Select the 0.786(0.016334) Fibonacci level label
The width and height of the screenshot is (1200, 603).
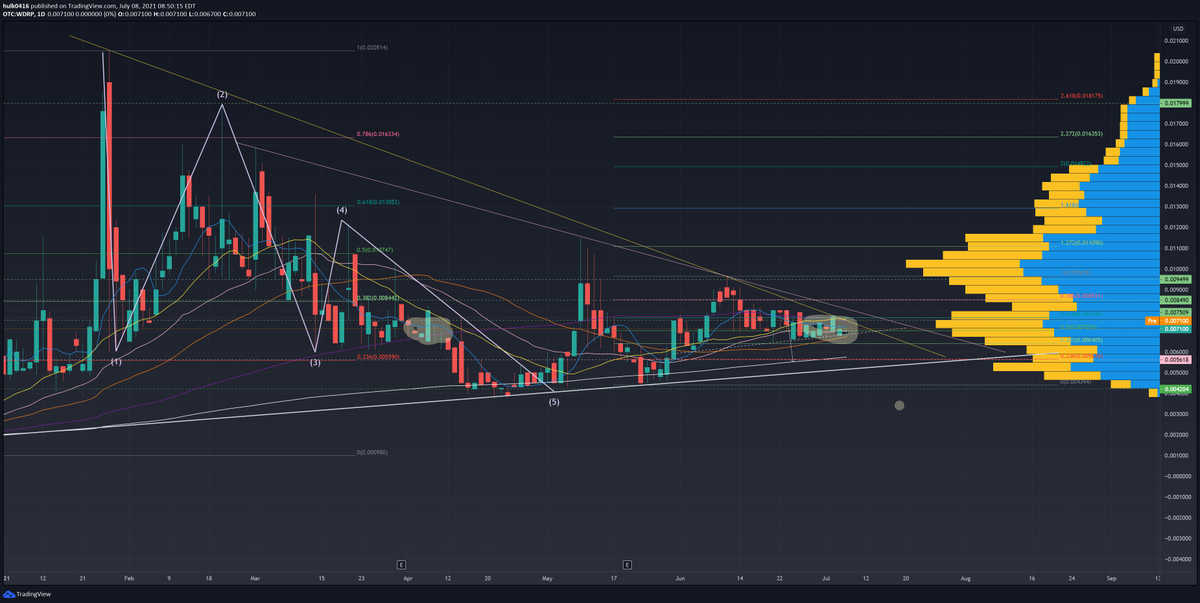378,133
